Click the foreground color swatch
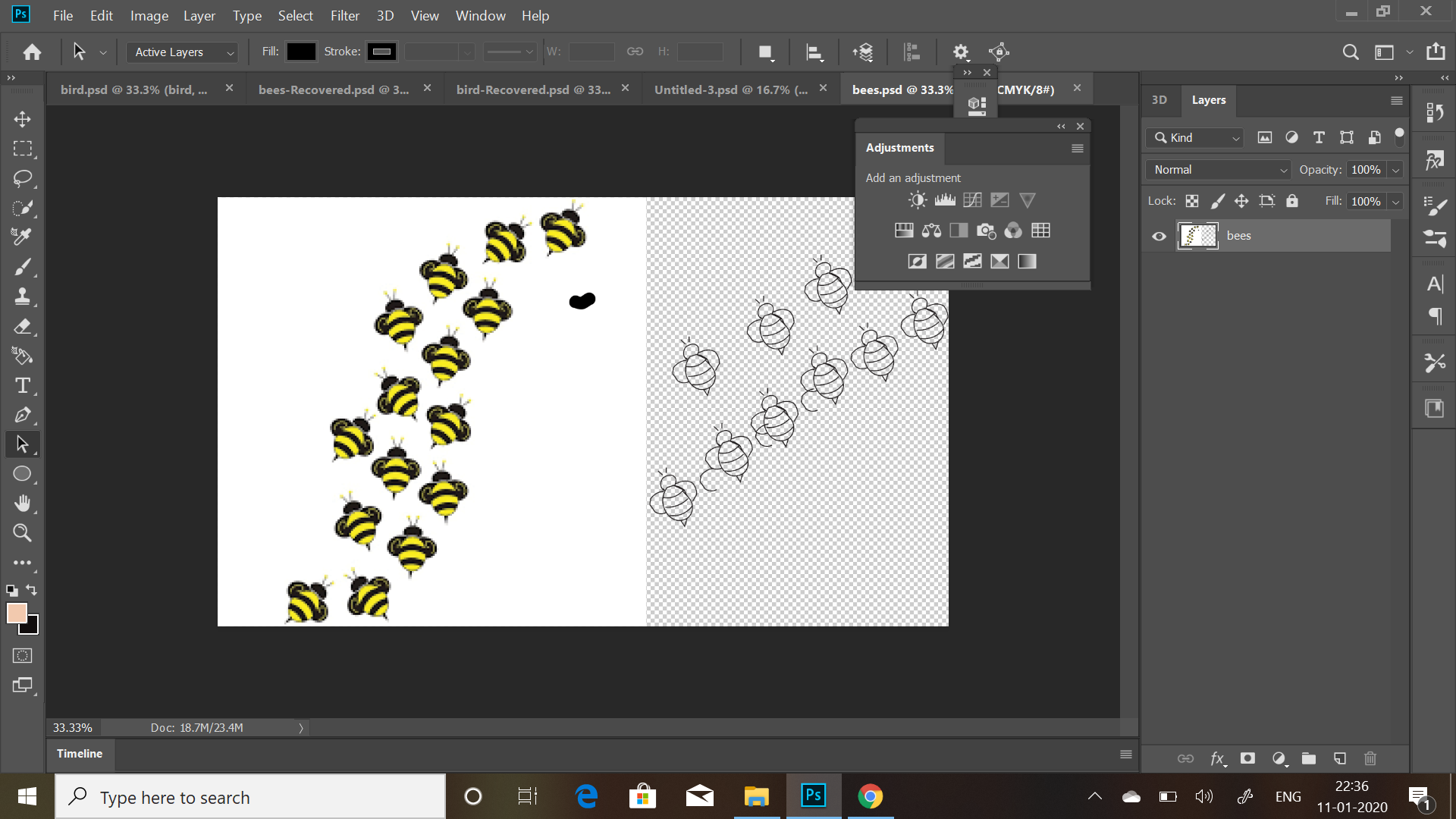This screenshot has height=819, width=1456. [x=17, y=613]
